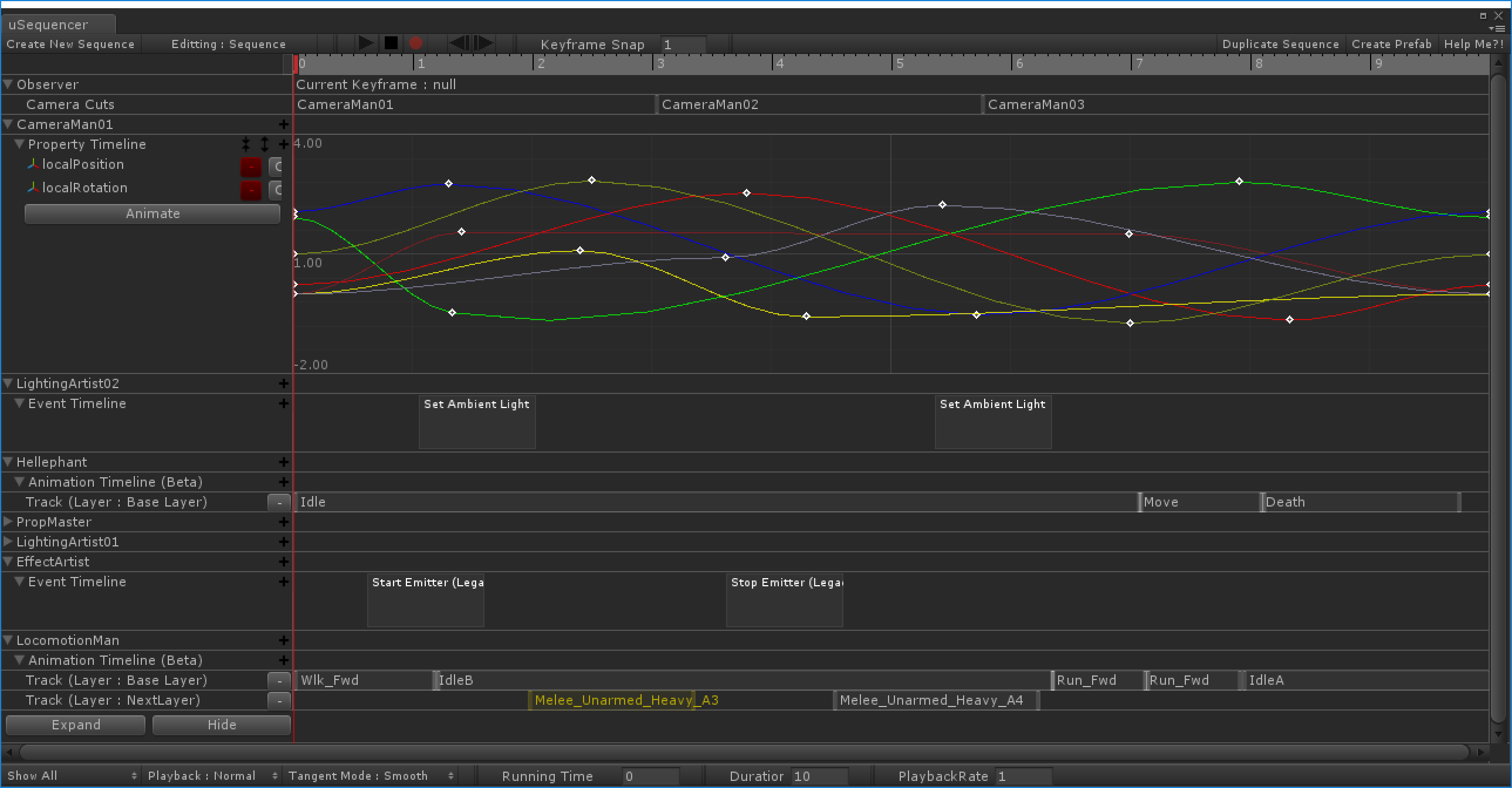Collapse the LocomotionMan group

coord(8,640)
